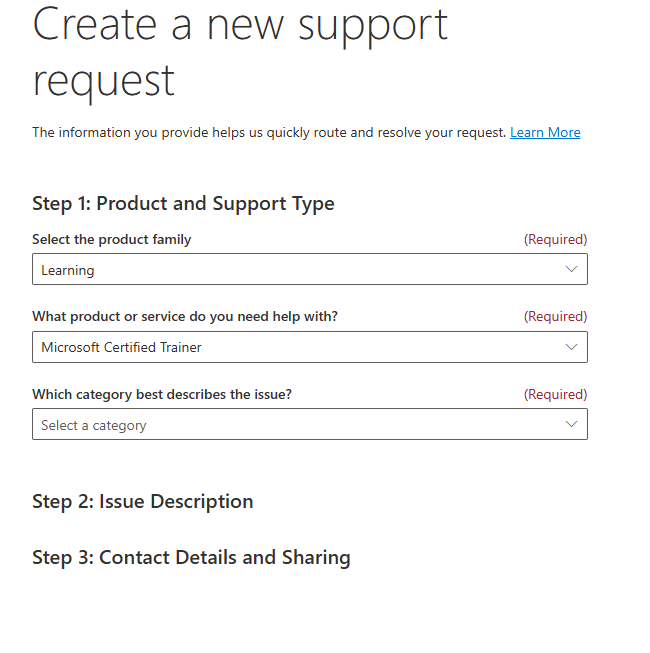Image resolution: width=650 pixels, height=653 pixels.
Task: Open the Learn More link
Action: pyautogui.click(x=545, y=132)
